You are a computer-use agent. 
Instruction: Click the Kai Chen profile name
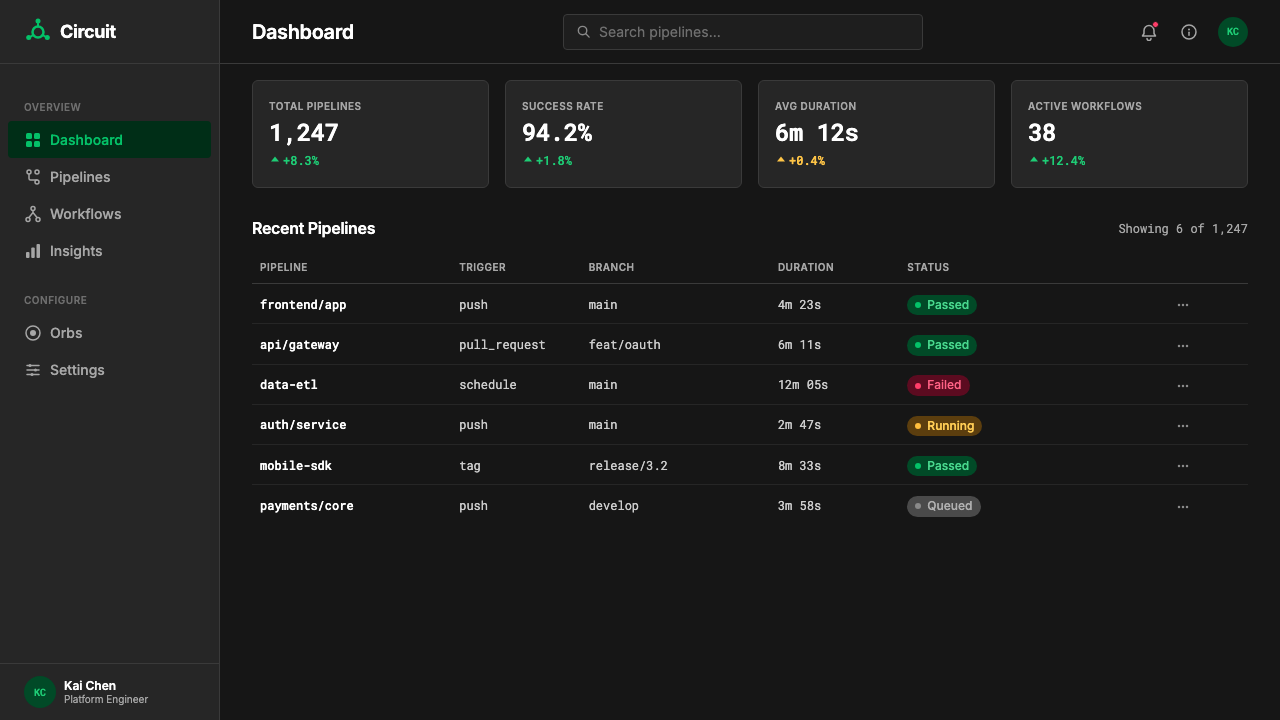[x=90, y=686]
